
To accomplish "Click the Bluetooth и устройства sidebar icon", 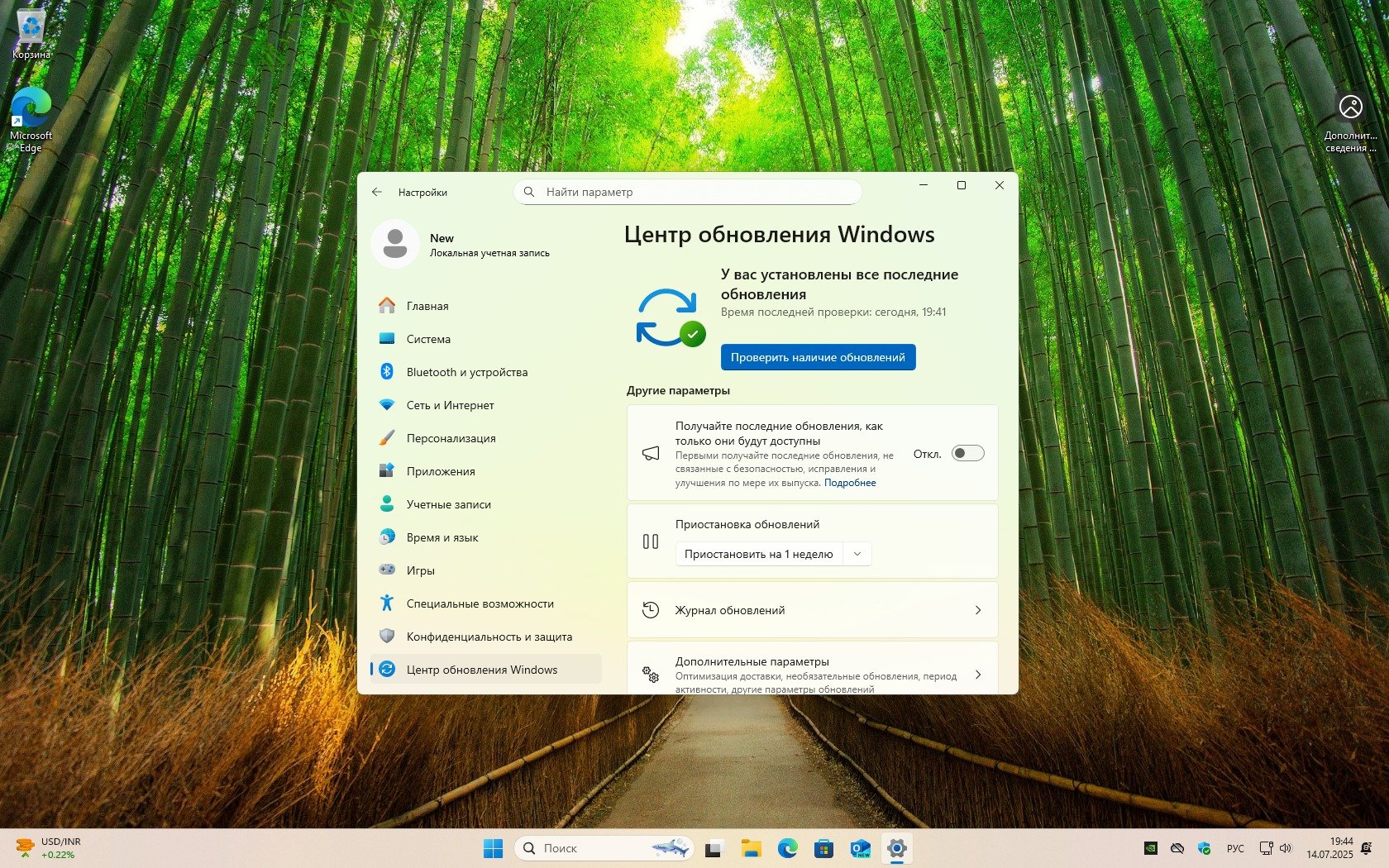I will 386,372.
